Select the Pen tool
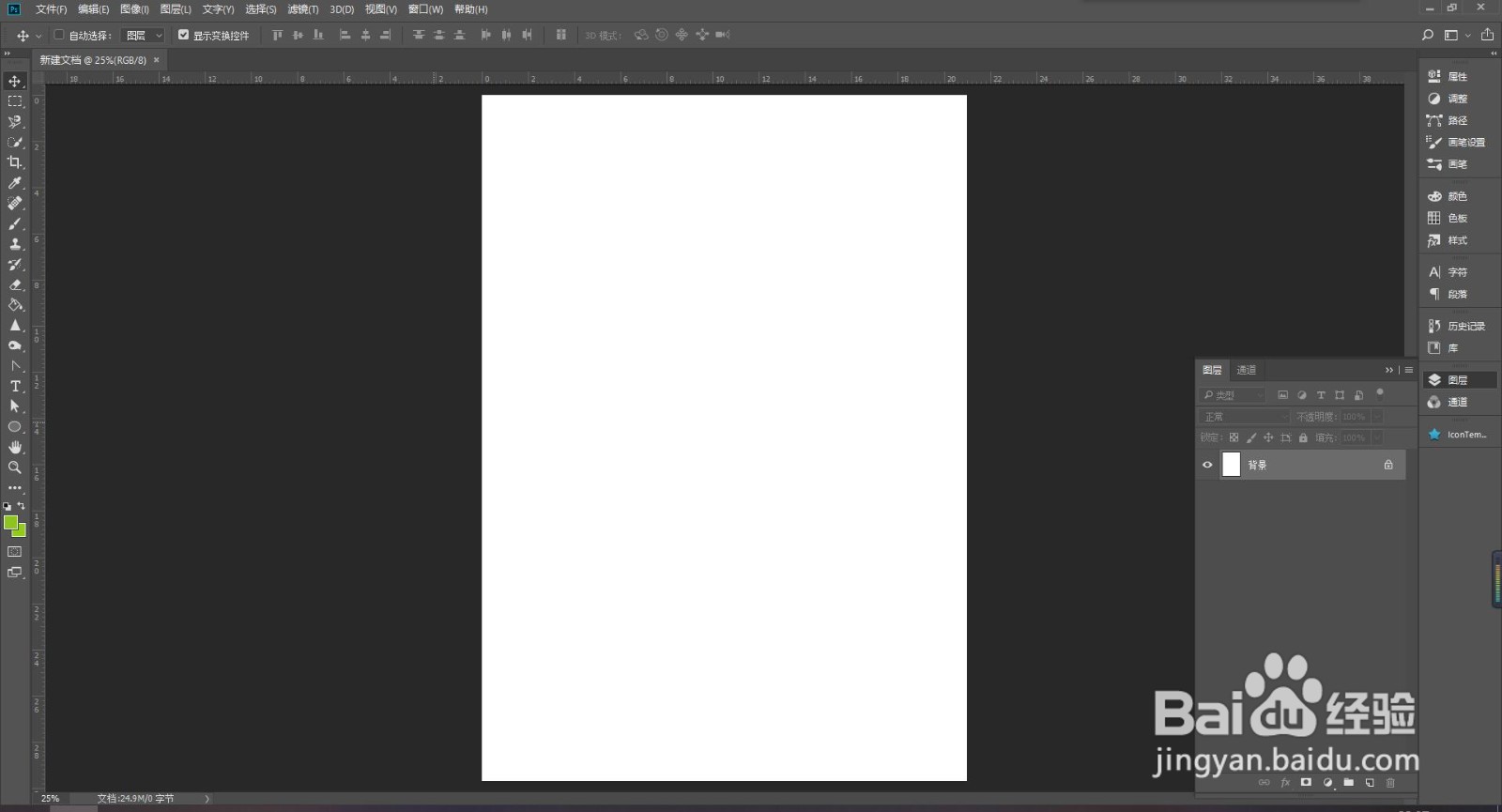Screen dimensions: 1502x812 pyautogui.click(x=15, y=366)
